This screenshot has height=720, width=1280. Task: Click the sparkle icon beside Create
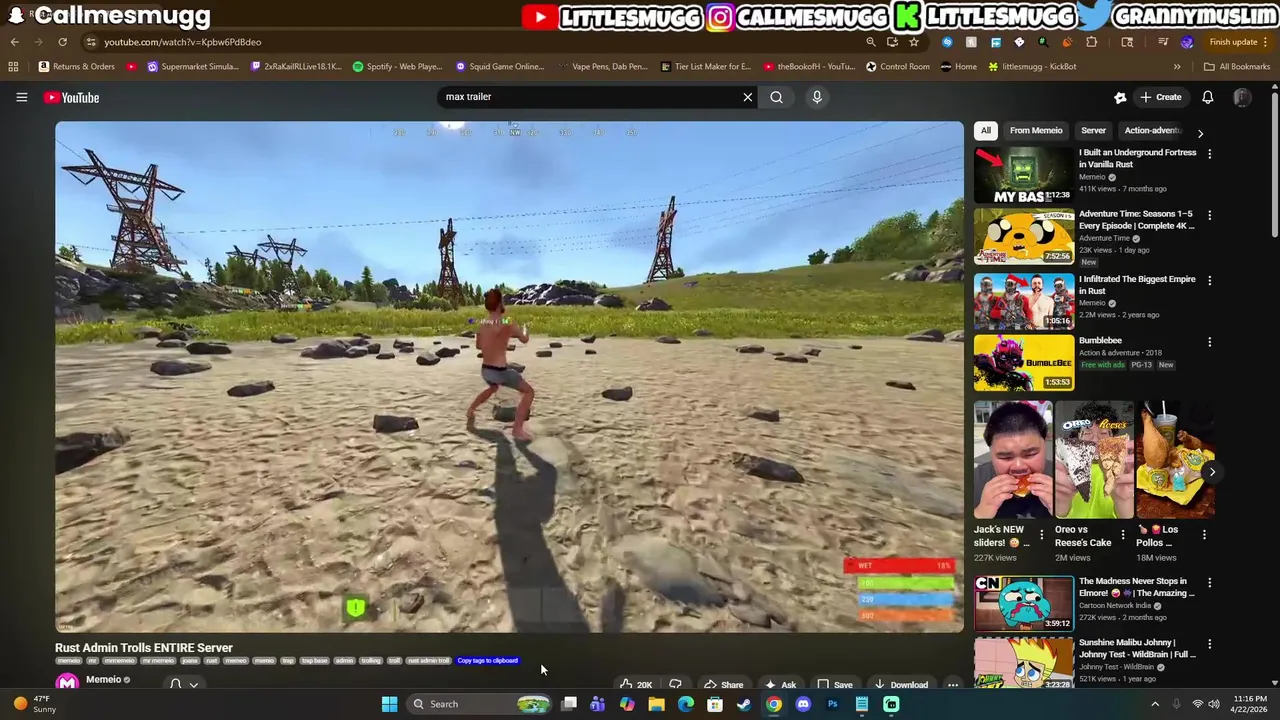coord(1120,97)
